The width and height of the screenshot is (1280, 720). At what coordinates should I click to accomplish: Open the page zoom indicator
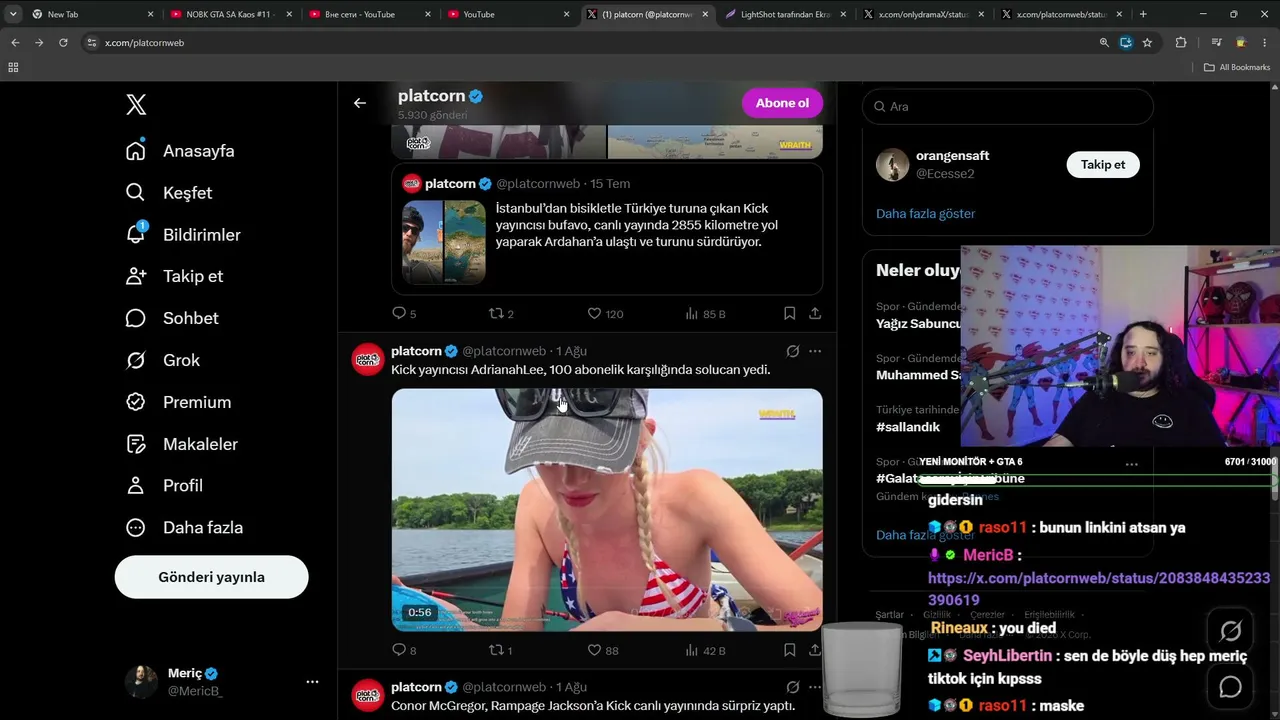point(1104,43)
